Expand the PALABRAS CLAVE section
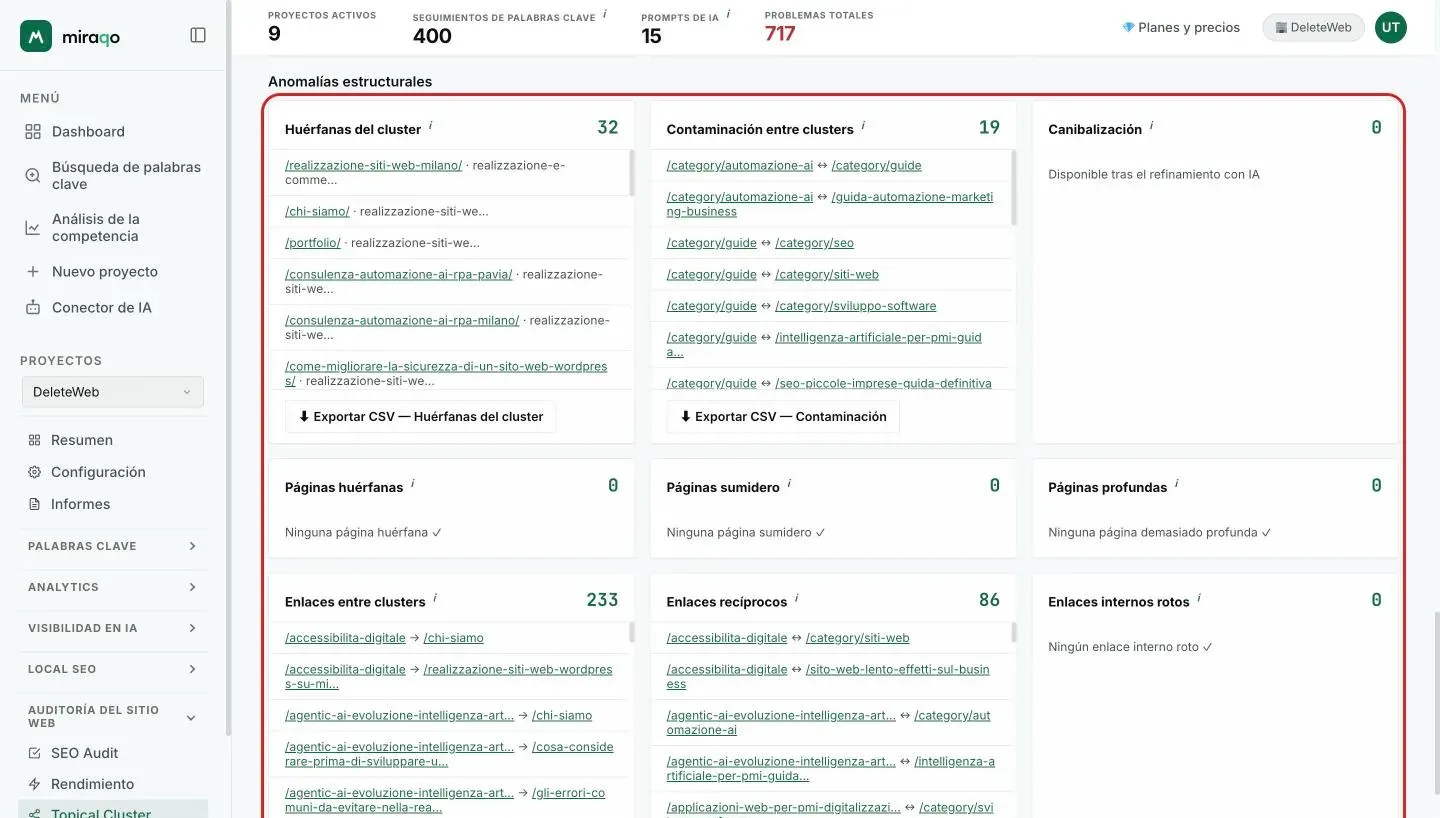1440x818 pixels. point(113,546)
